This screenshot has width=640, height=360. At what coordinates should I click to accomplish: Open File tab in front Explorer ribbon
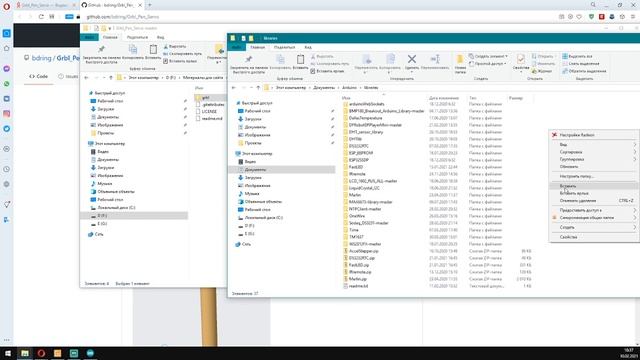236,47
